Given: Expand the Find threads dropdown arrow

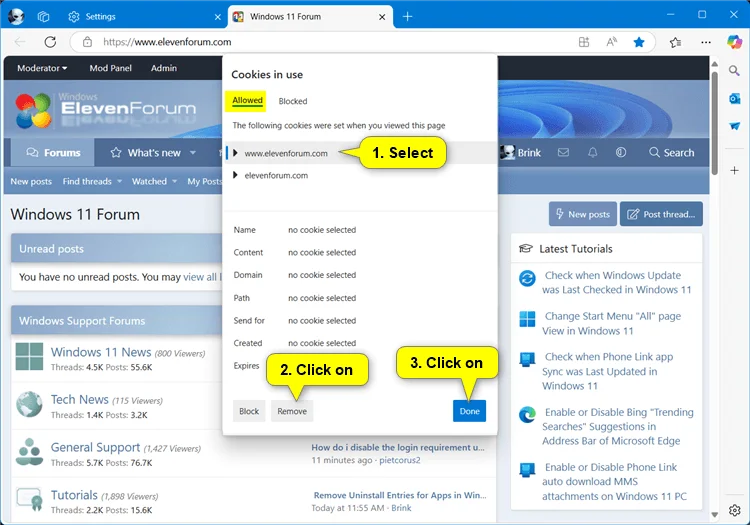Looking at the screenshot, I should [120, 181].
